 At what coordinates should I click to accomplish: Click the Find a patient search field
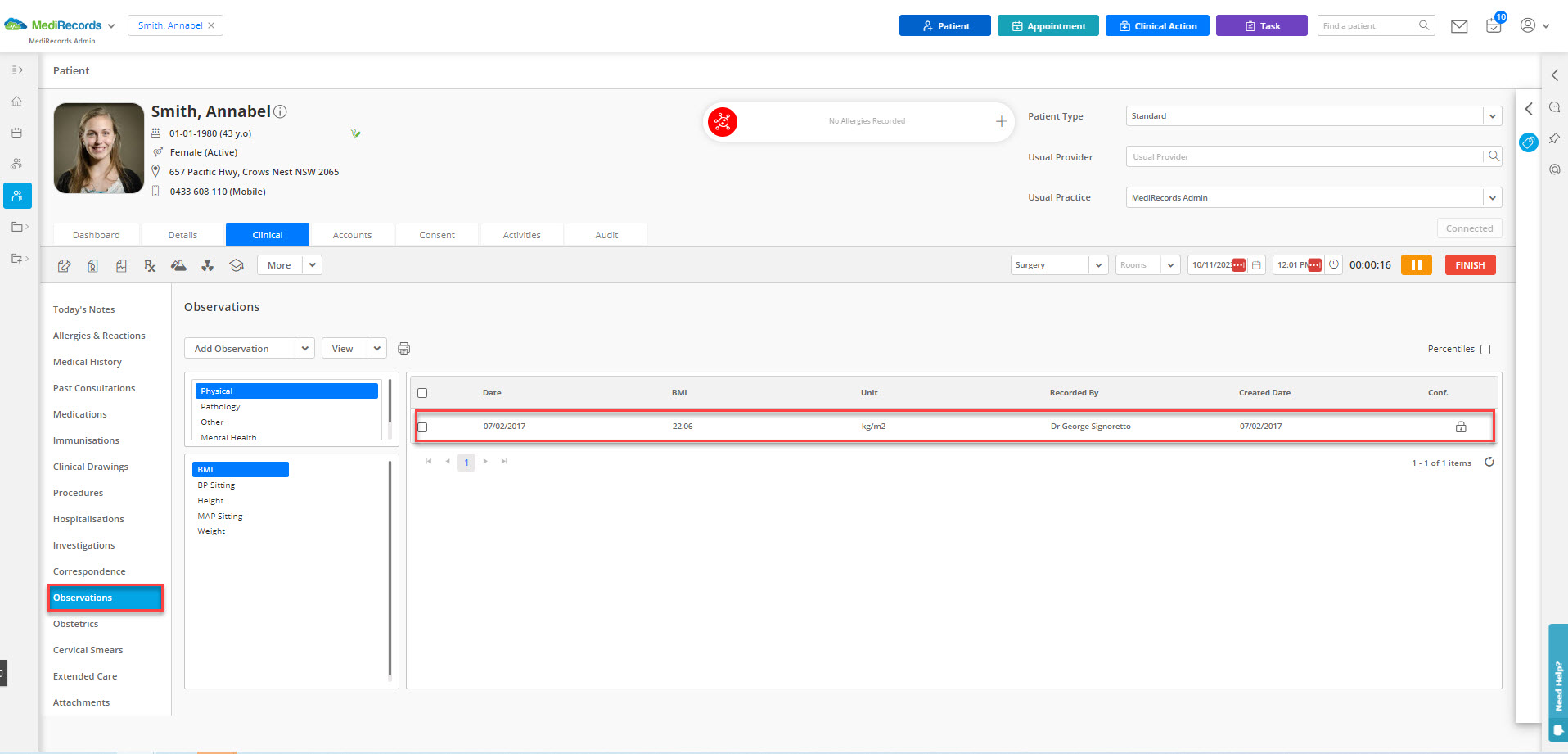pyautogui.click(x=1376, y=26)
